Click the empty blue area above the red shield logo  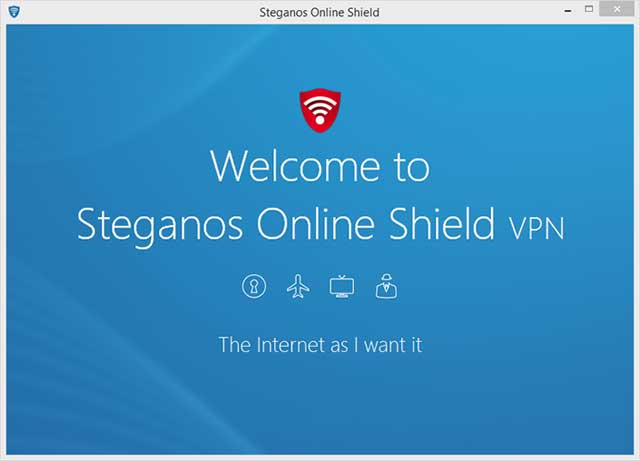tap(320, 55)
